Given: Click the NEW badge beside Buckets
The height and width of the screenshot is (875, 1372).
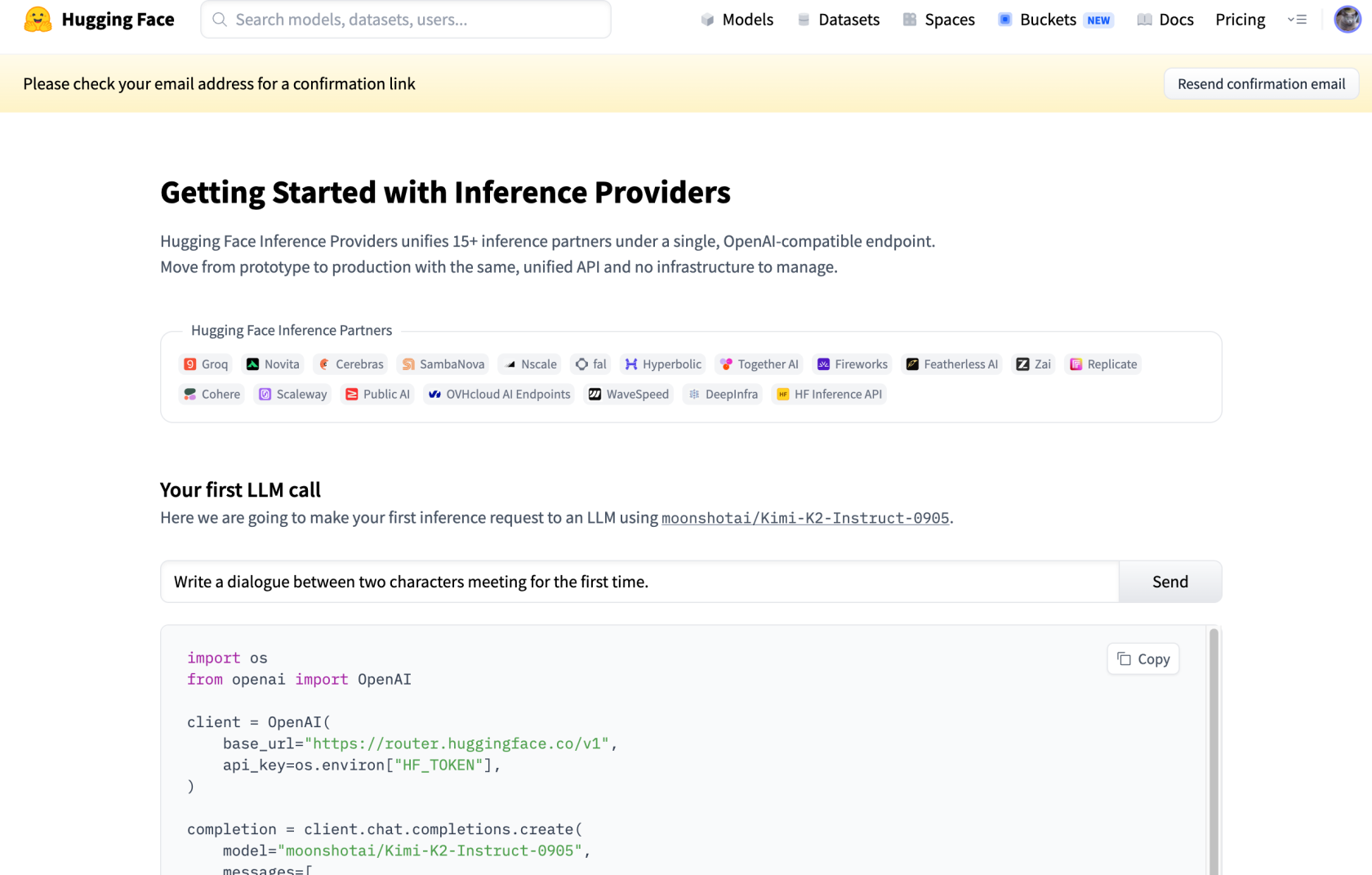Looking at the screenshot, I should click(1098, 20).
